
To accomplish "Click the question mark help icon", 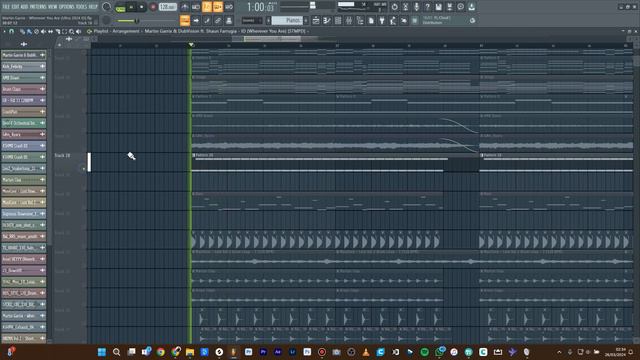I will 427,7.
